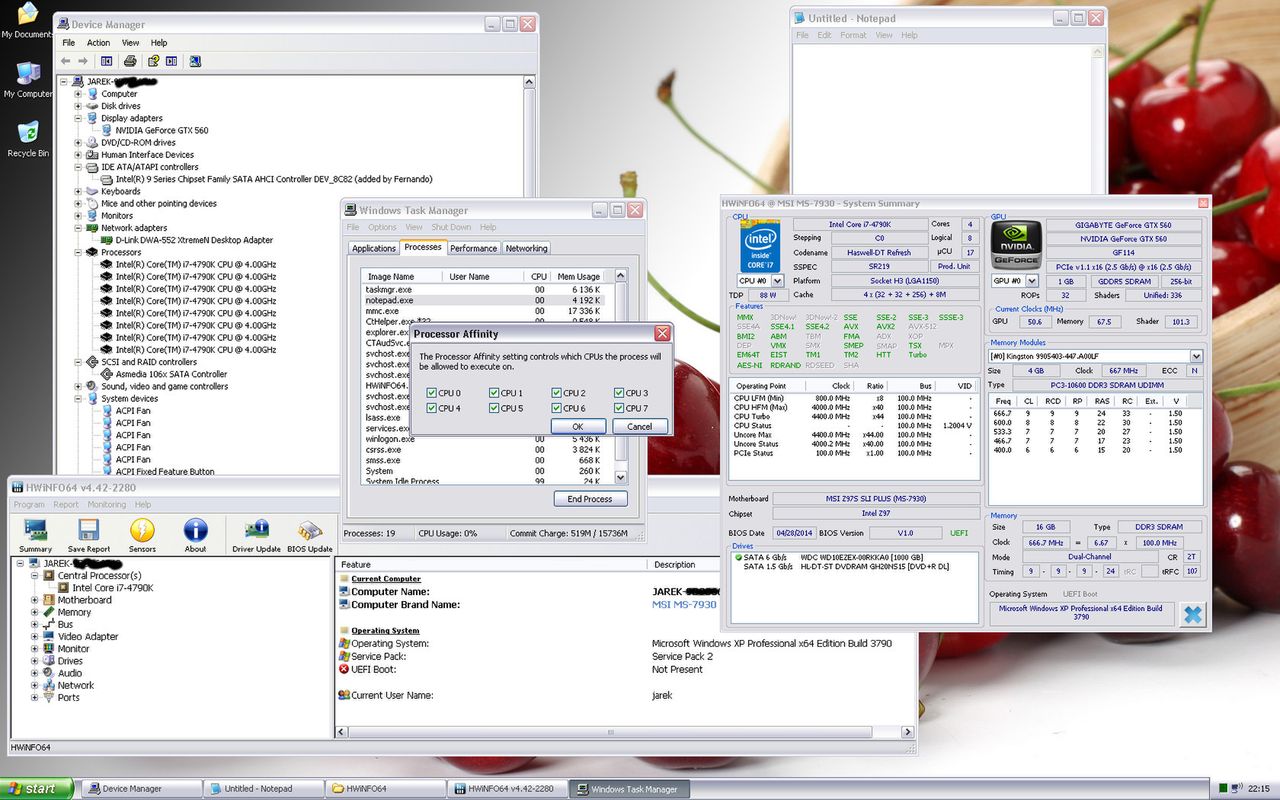Toggle the console tree icon in Device Manager
The image size is (1280, 800).
coord(107,61)
